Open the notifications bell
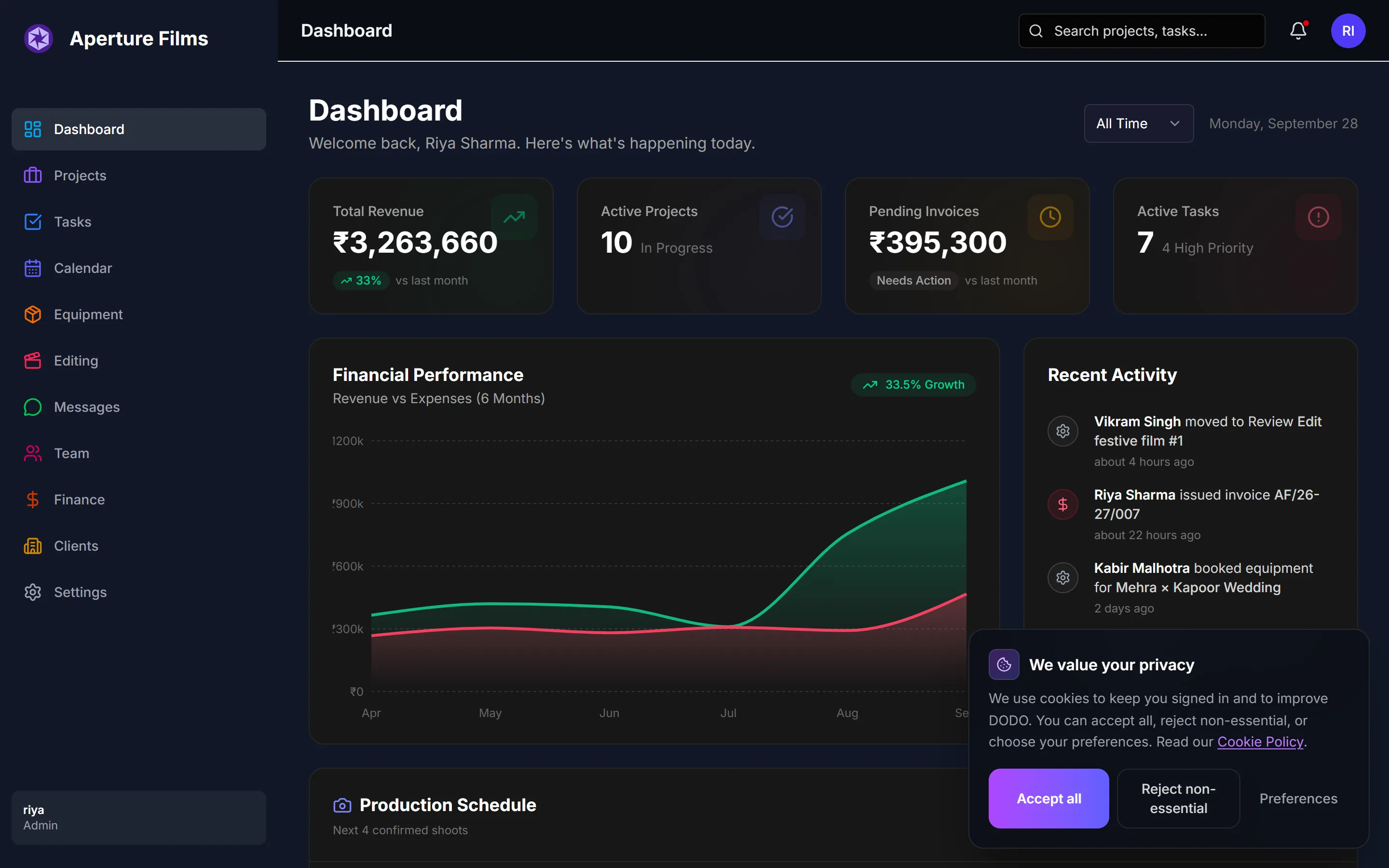 pyautogui.click(x=1298, y=30)
